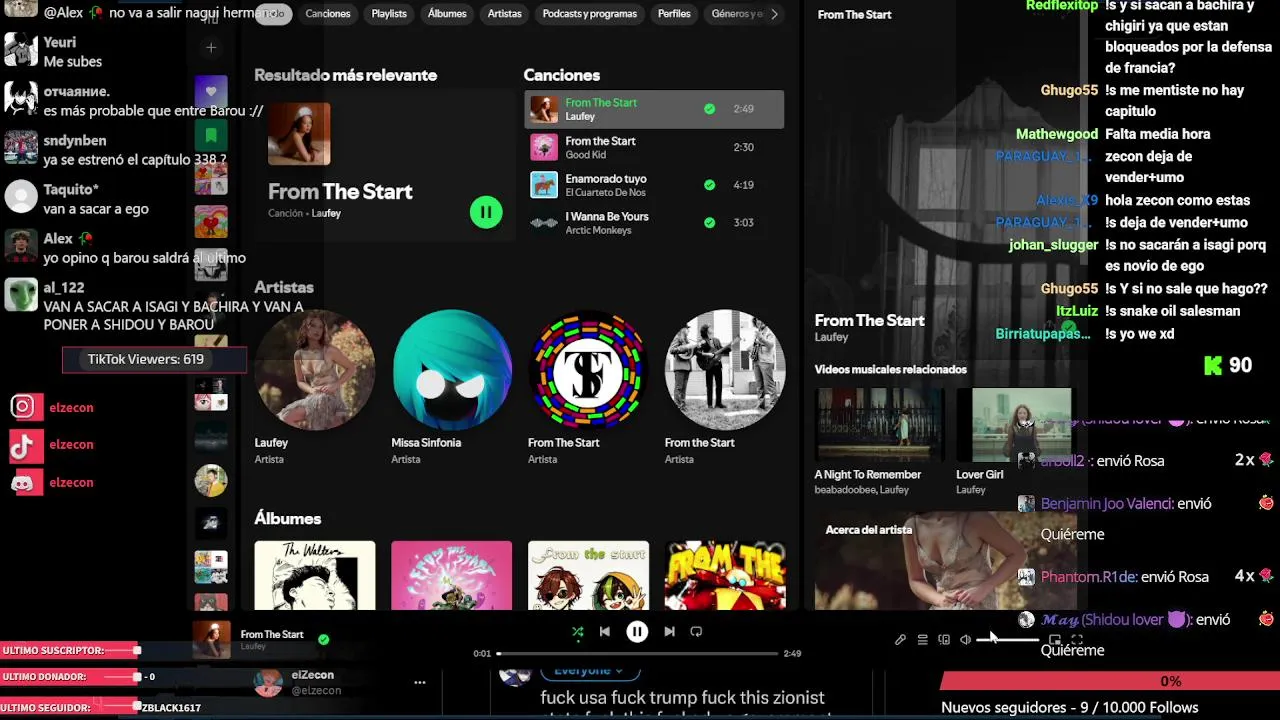
Task: Click the TikTok Viewers: 619 counter
Action: tap(154, 359)
